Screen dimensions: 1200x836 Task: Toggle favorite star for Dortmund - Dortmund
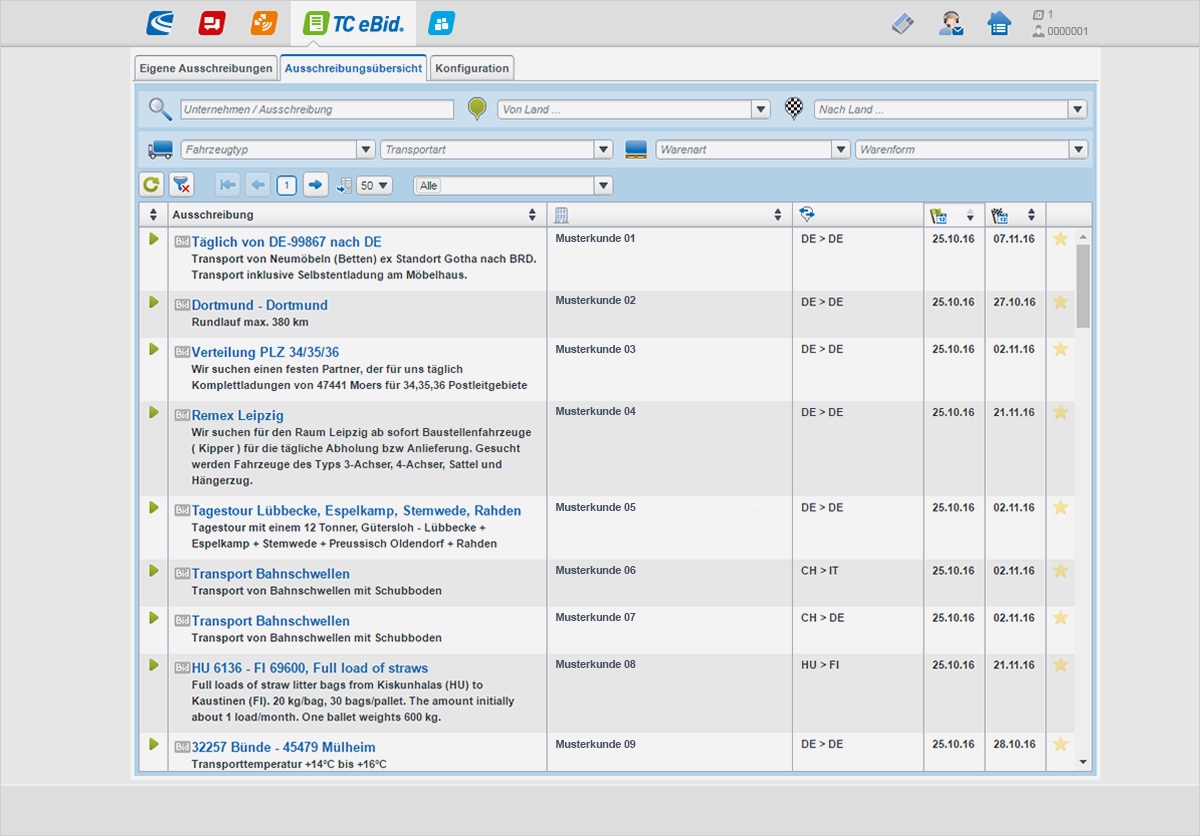1061,302
